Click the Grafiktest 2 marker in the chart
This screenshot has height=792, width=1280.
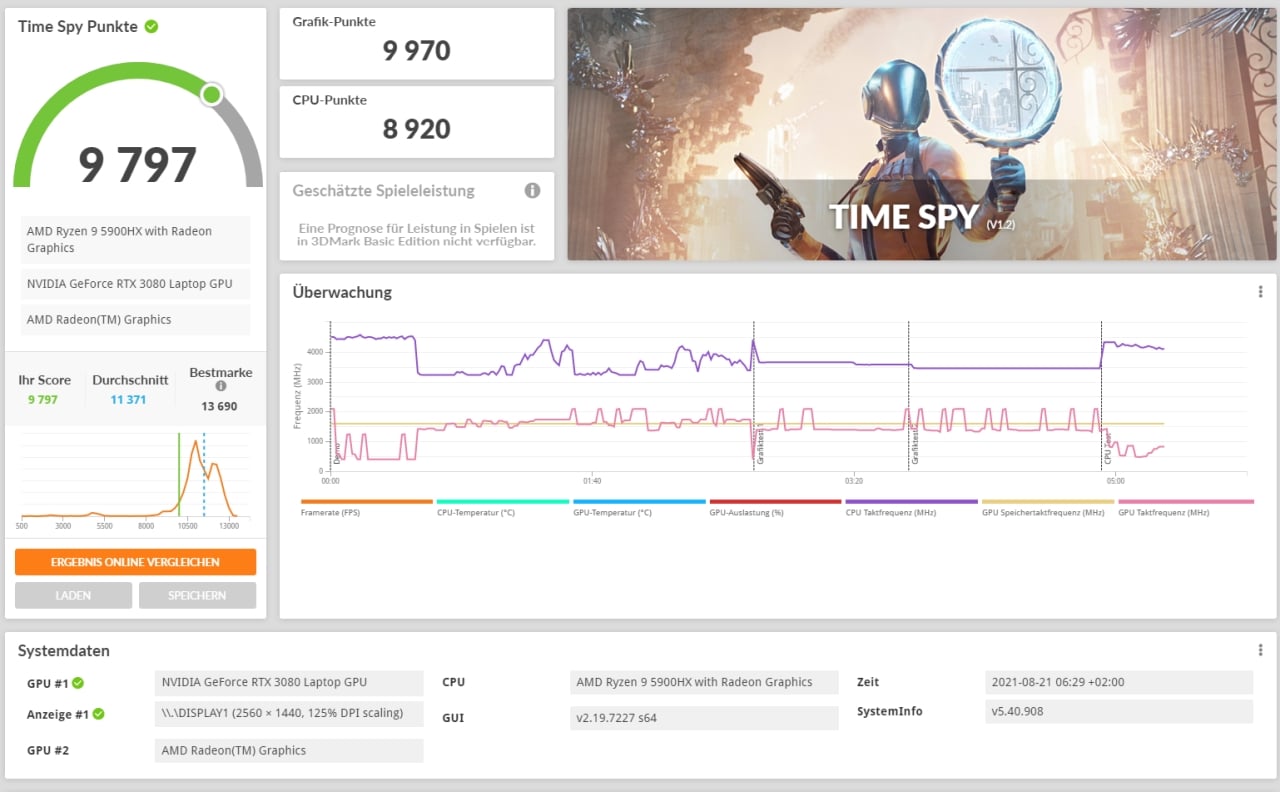[x=914, y=445]
